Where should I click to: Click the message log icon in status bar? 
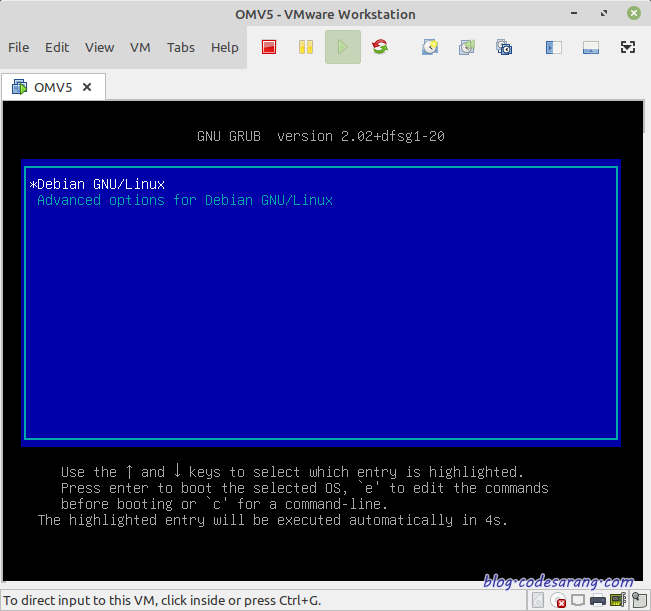pyautogui.click(x=639, y=600)
